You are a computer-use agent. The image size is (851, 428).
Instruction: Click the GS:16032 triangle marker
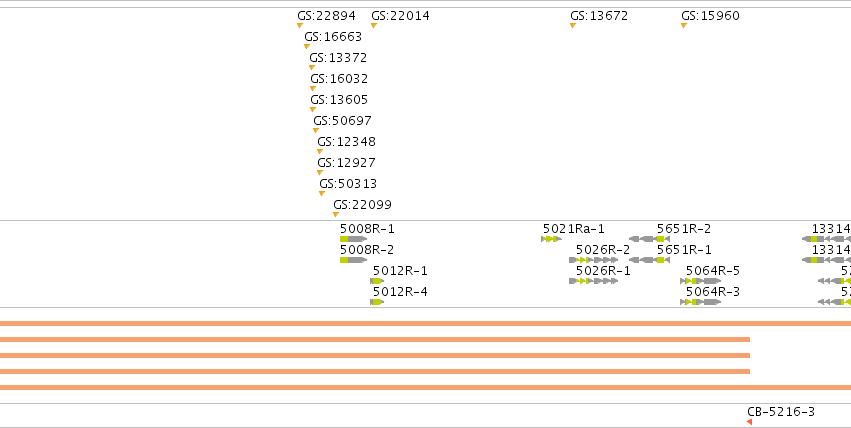(x=313, y=88)
